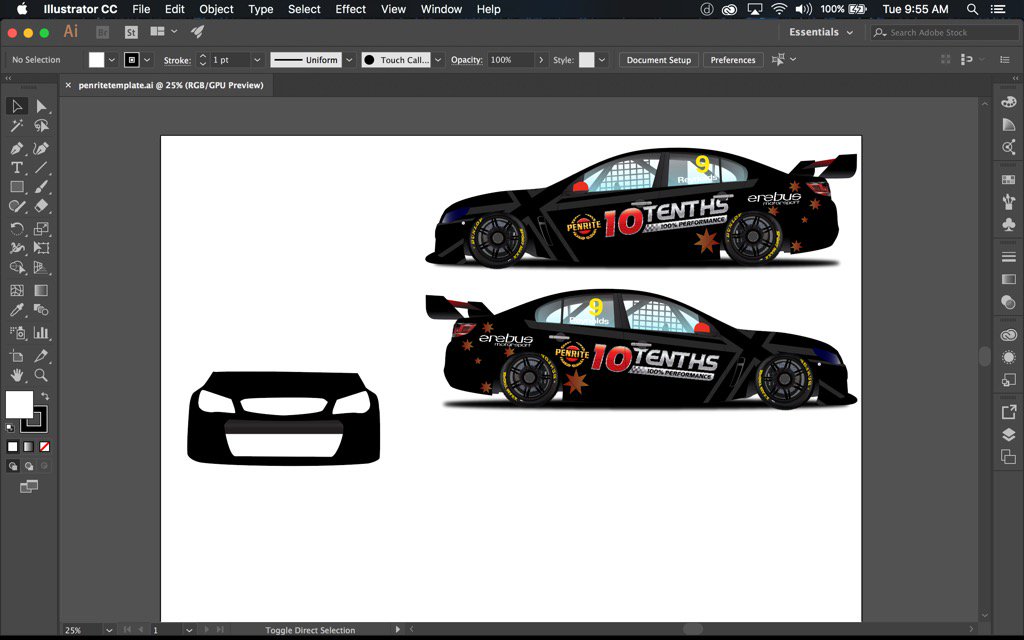This screenshot has width=1024, height=640.
Task: Enable Draw Normal mode
Action: [x=13, y=466]
